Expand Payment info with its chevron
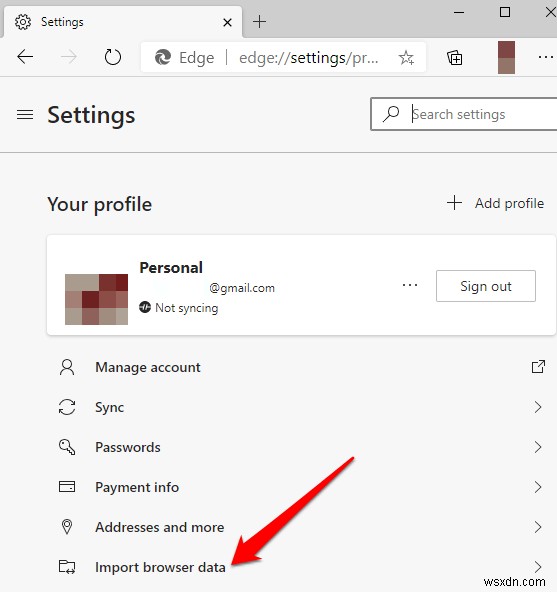 pos(538,487)
